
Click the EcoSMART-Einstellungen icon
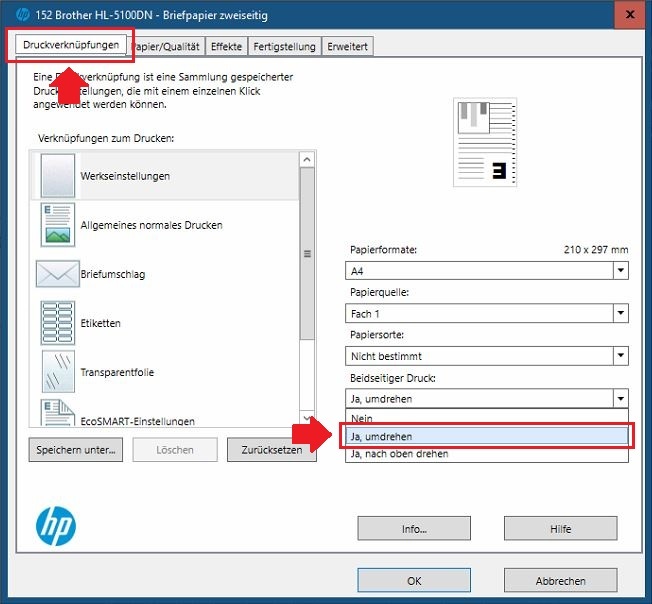tap(58, 412)
